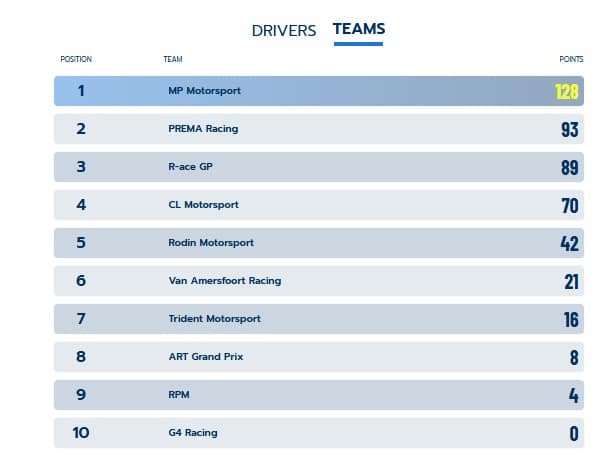The height and width of the screenshot is (471, 613).
Task: Click position number 6 for Van Amersfoort
Action: [x=81, y=280]
